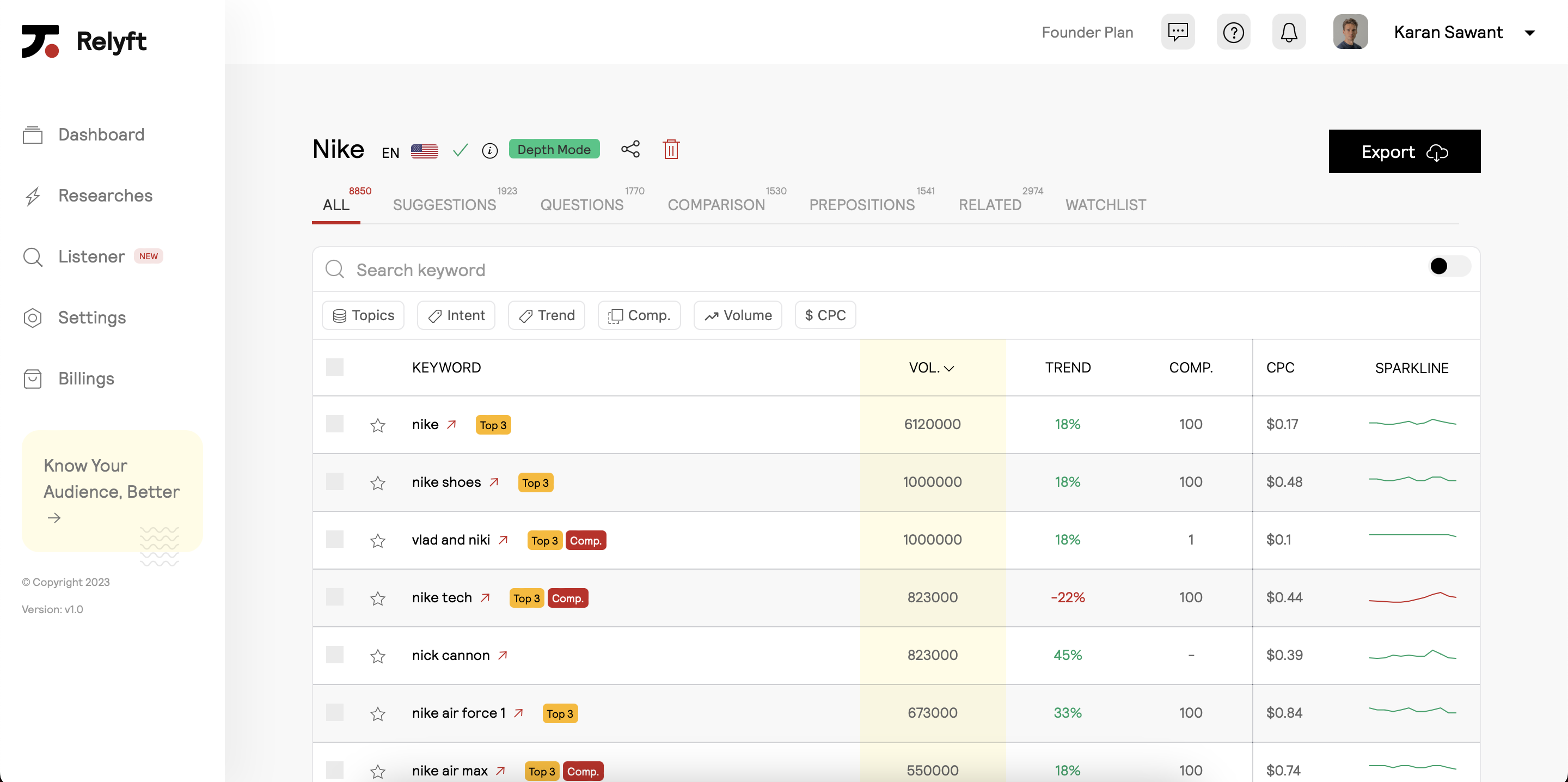Tick the checkbox for vlad and niki
Viewport: 1568px width, 782px height.
[334, 539]
